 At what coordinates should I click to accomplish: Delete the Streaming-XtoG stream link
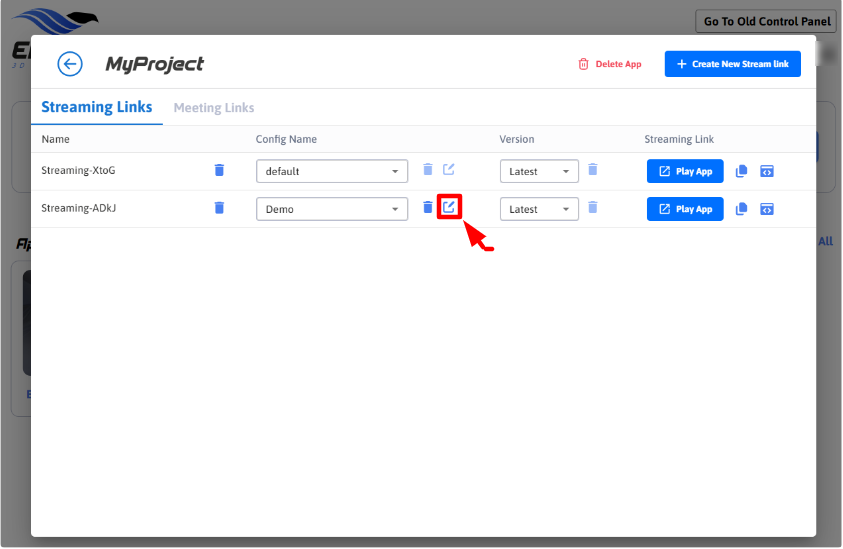[219, 170]
